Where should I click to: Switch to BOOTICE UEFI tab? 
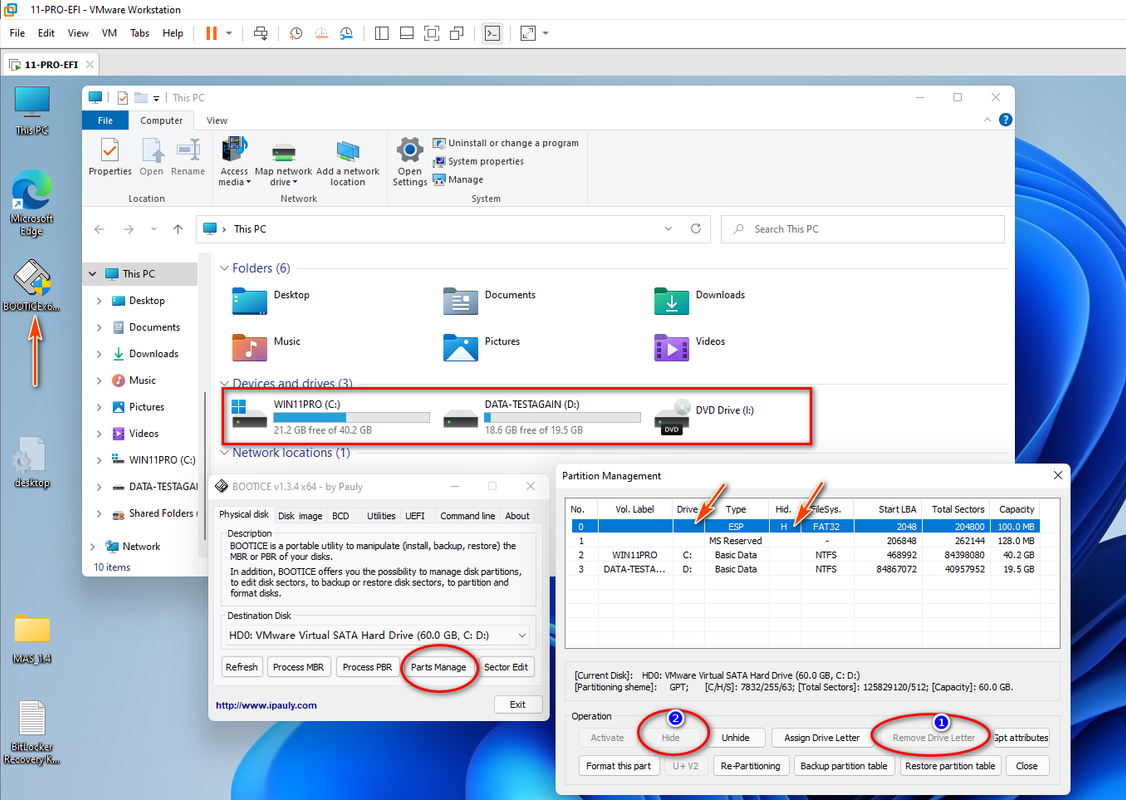pos(415,516)
